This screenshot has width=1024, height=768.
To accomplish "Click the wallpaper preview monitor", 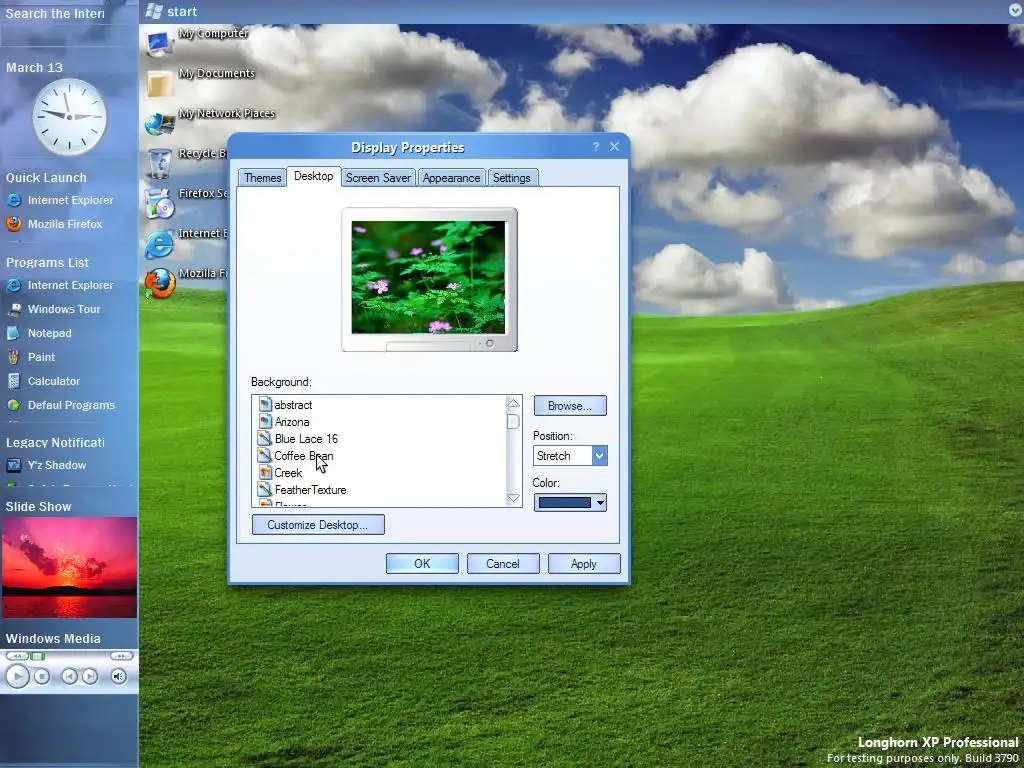I will point(429,280).
